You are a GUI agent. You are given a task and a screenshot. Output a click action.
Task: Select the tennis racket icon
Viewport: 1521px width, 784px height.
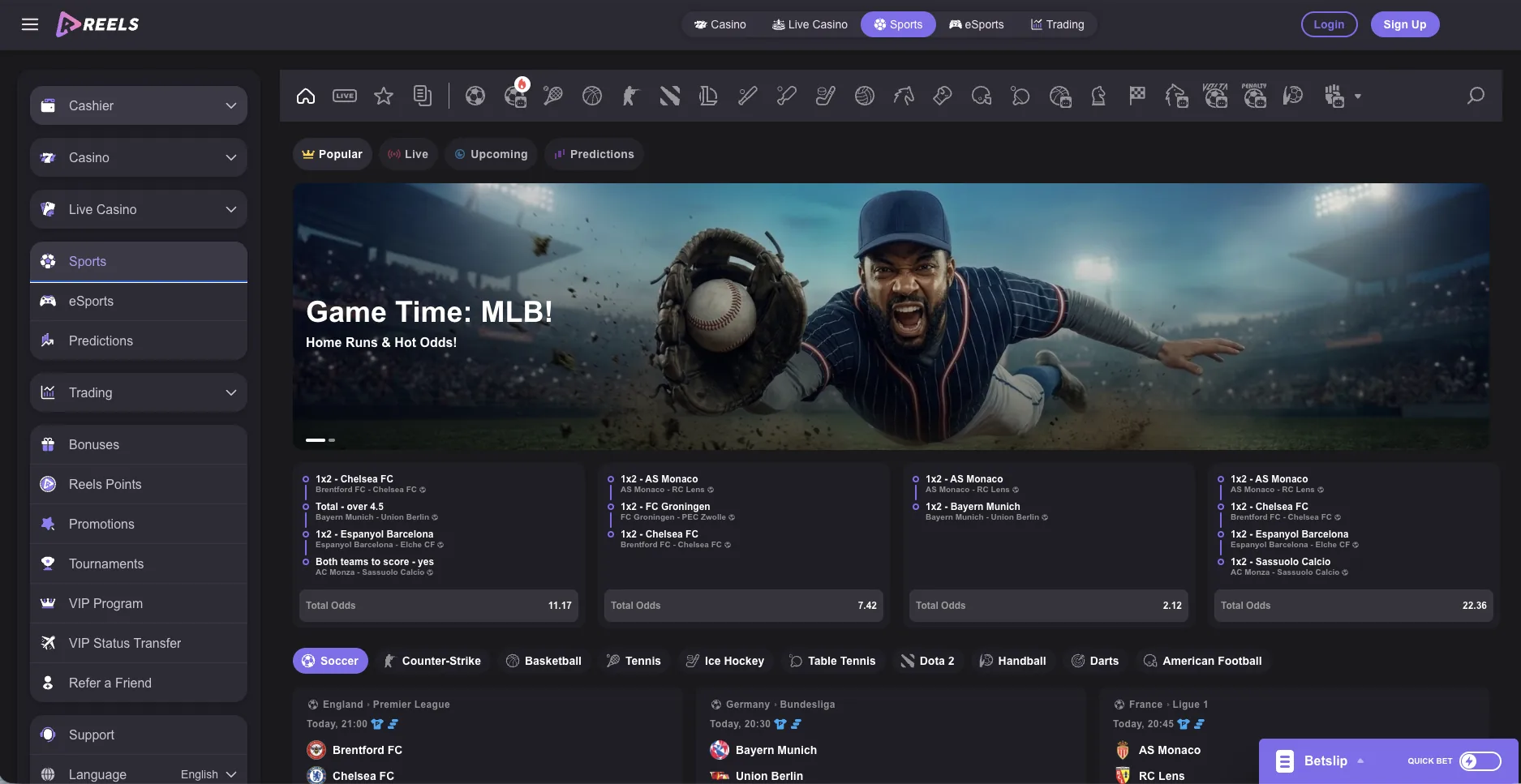tap(553, 96)
